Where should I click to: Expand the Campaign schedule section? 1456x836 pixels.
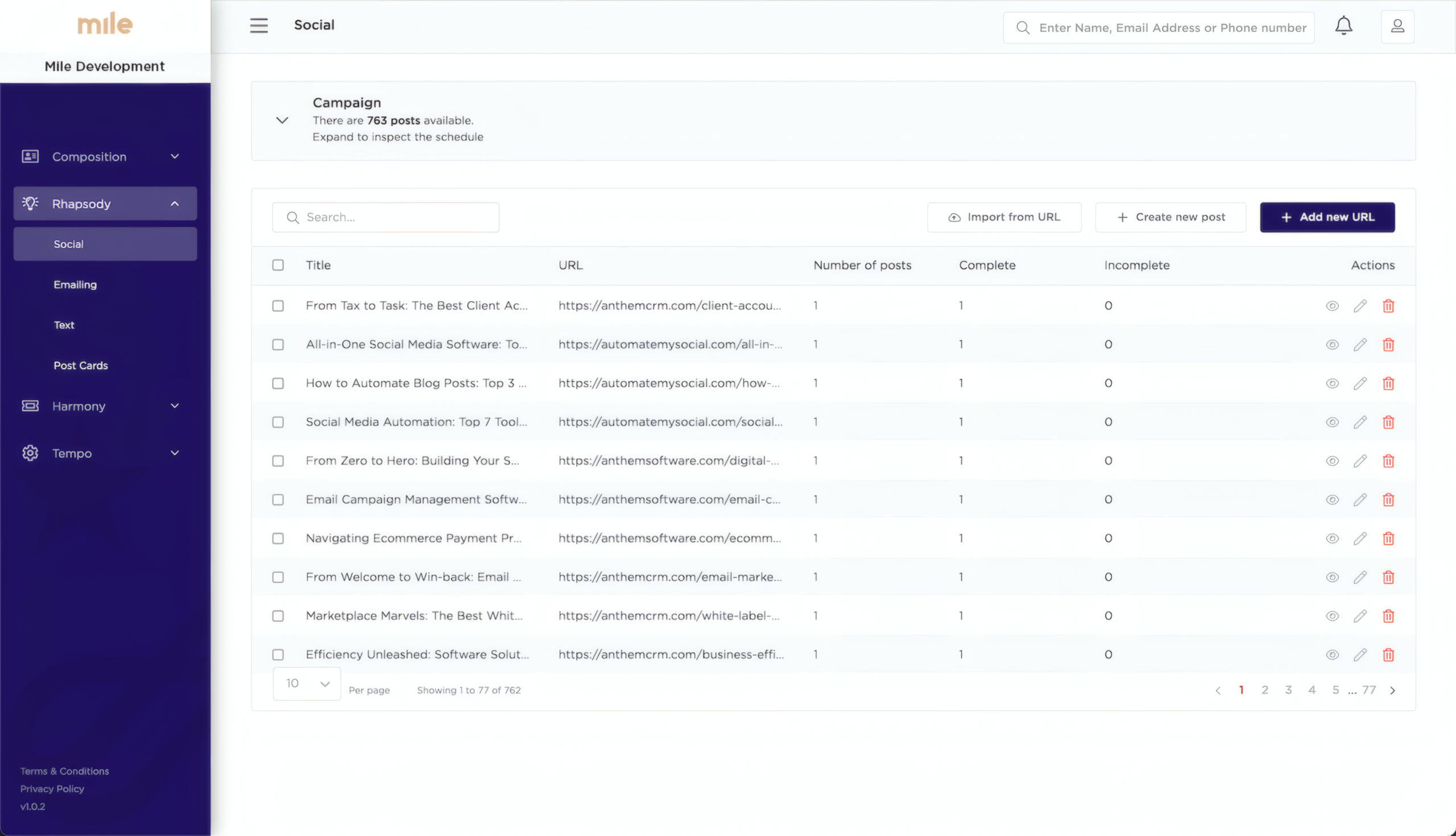point(282,120)
